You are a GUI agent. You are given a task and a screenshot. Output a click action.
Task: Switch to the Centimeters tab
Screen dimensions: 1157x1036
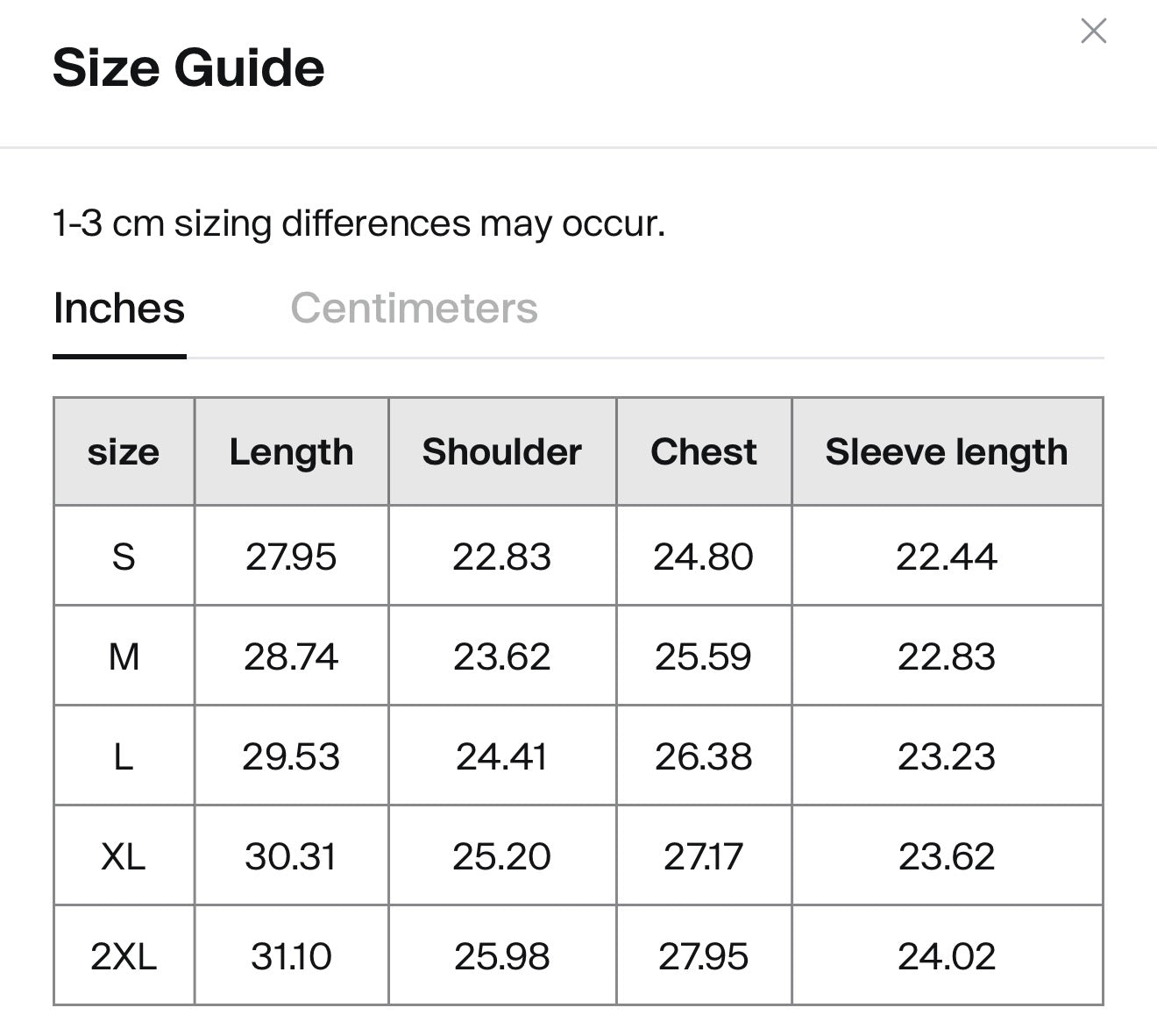[x=414, y=309]
